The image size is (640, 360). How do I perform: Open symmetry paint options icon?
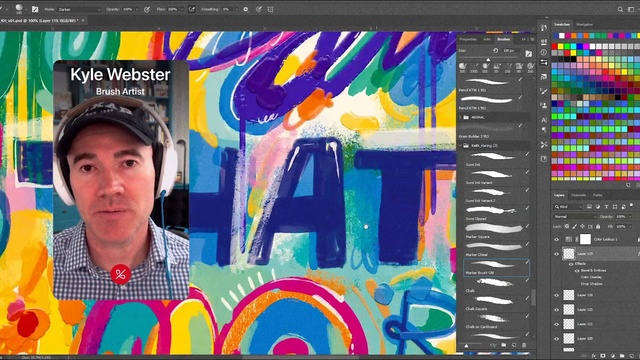[270, 9]
